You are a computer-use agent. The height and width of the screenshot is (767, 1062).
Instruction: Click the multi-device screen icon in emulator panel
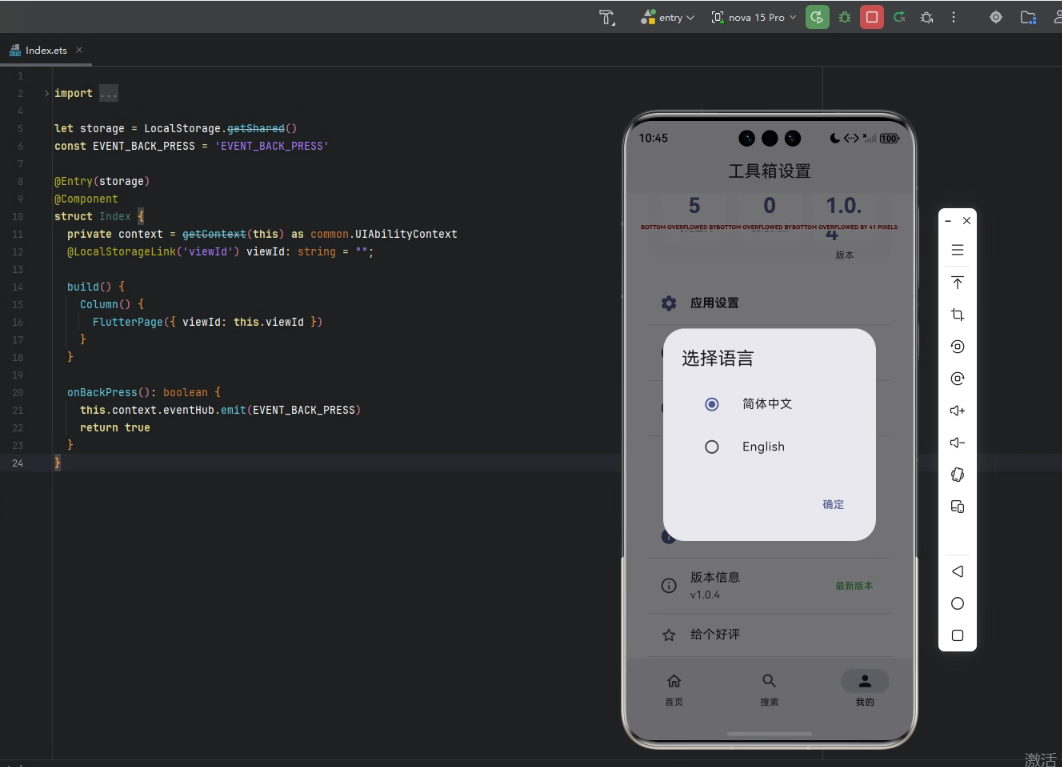point(957,506)
